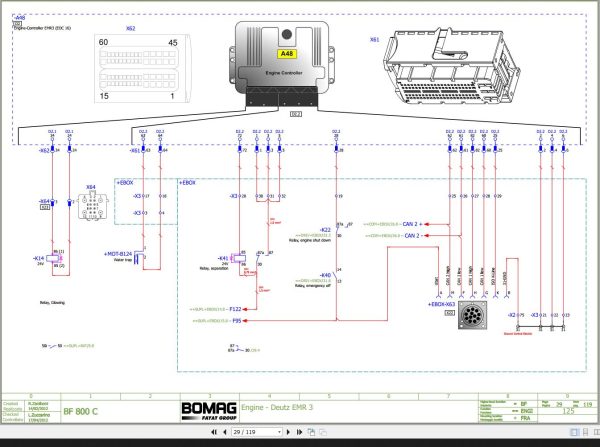Click the -K41 separation relay label
This screenshot has width=600, height=447.
tap(223, 258)
